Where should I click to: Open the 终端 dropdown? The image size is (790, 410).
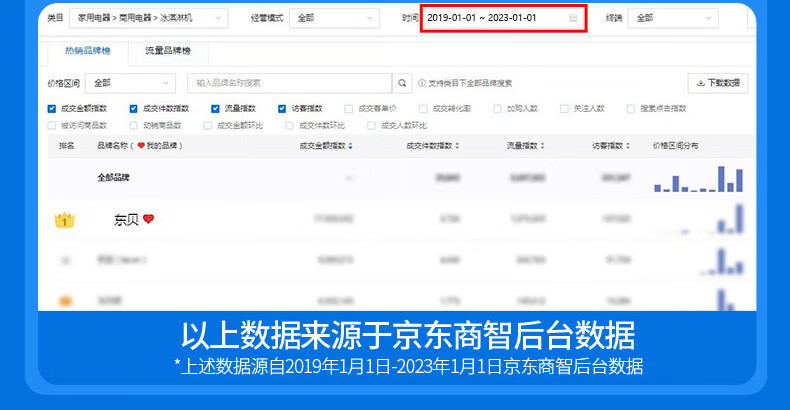(x=673, y=18)
